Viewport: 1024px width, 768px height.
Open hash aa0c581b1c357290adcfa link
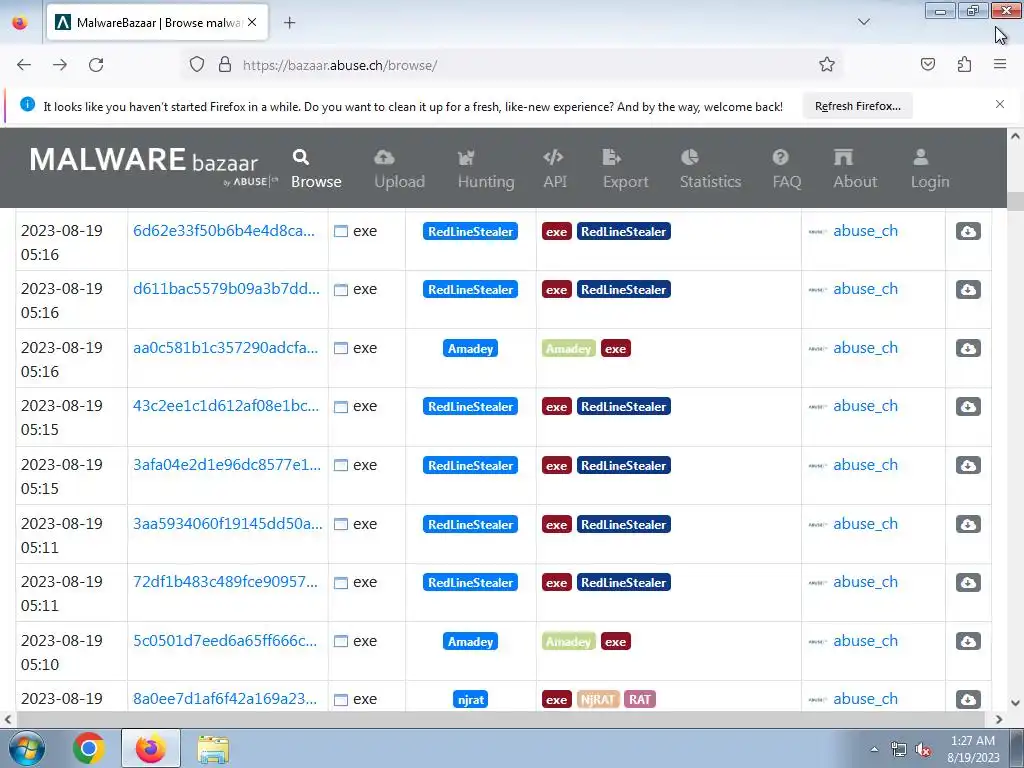coord(226,347)
